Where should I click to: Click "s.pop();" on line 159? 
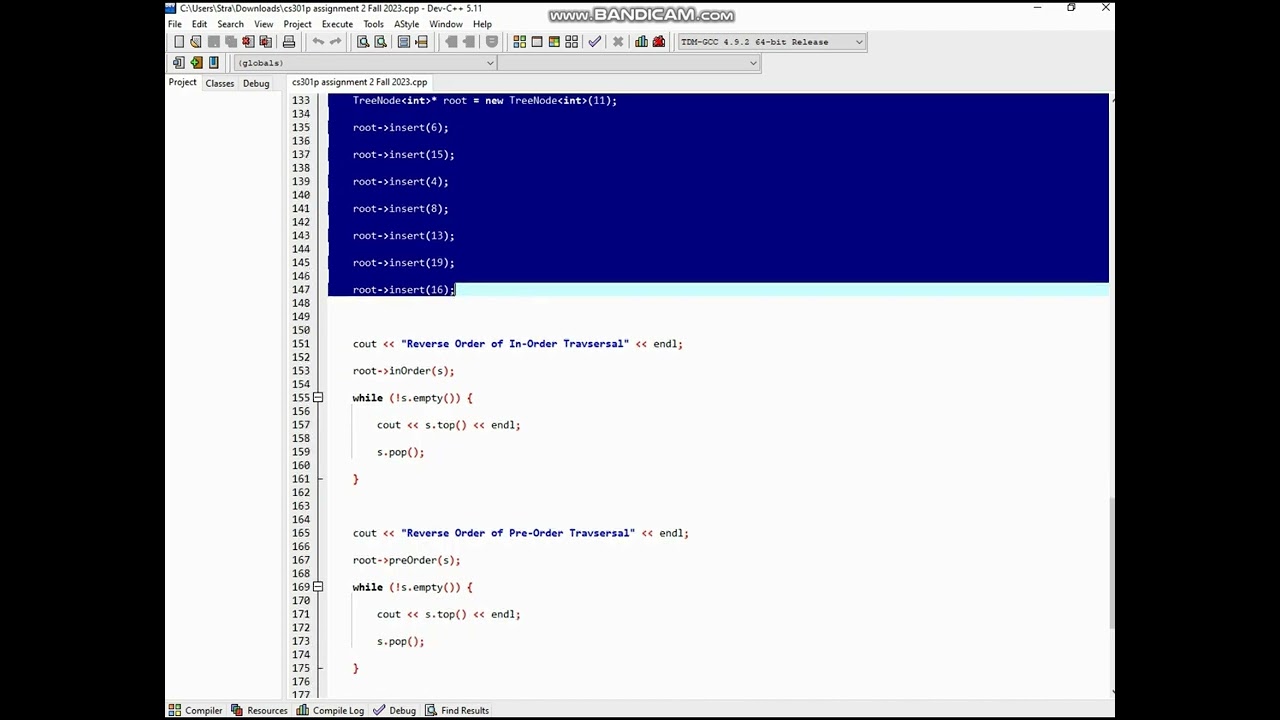point(400,452)
